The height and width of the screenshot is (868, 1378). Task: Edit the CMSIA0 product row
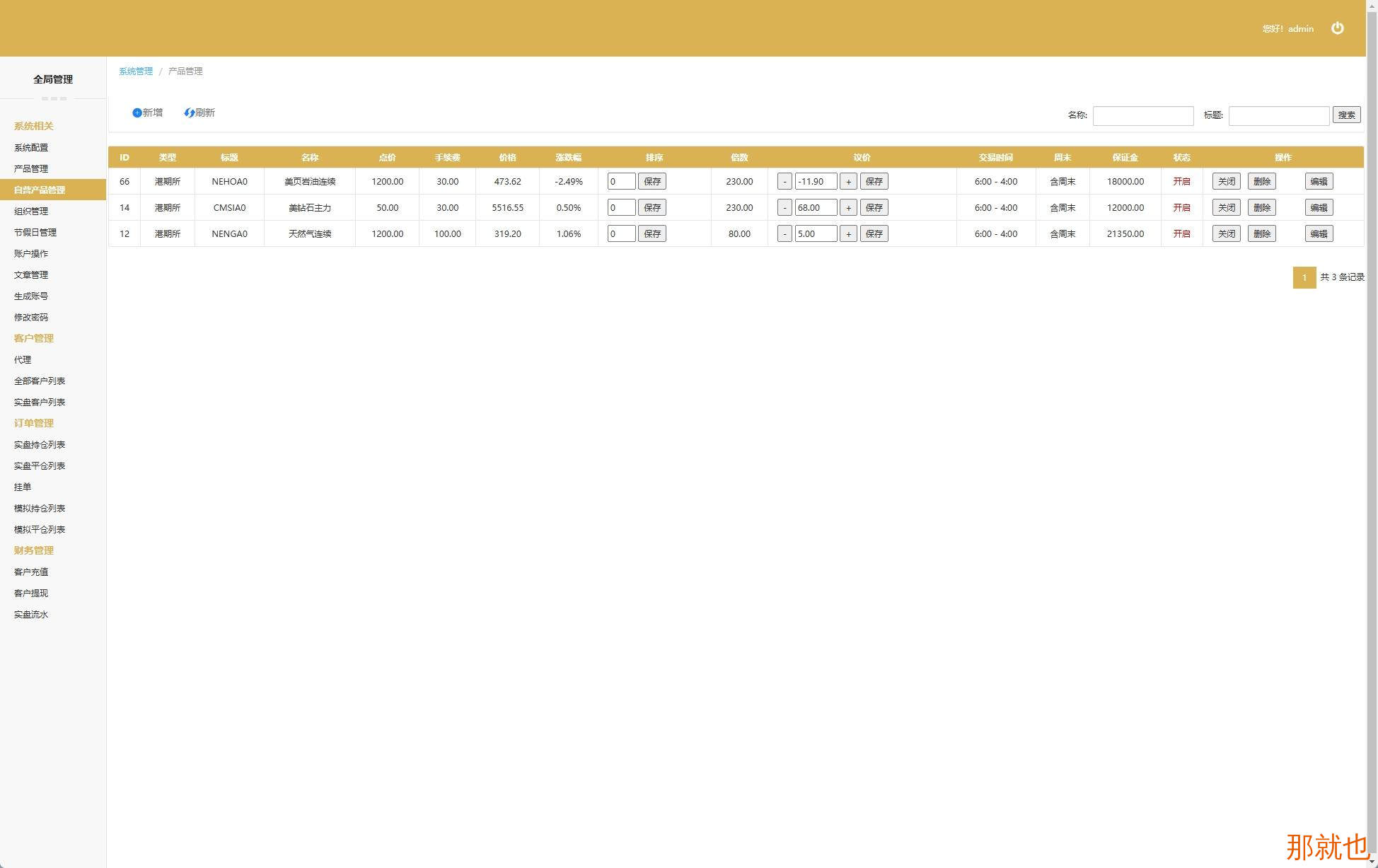1319,207
